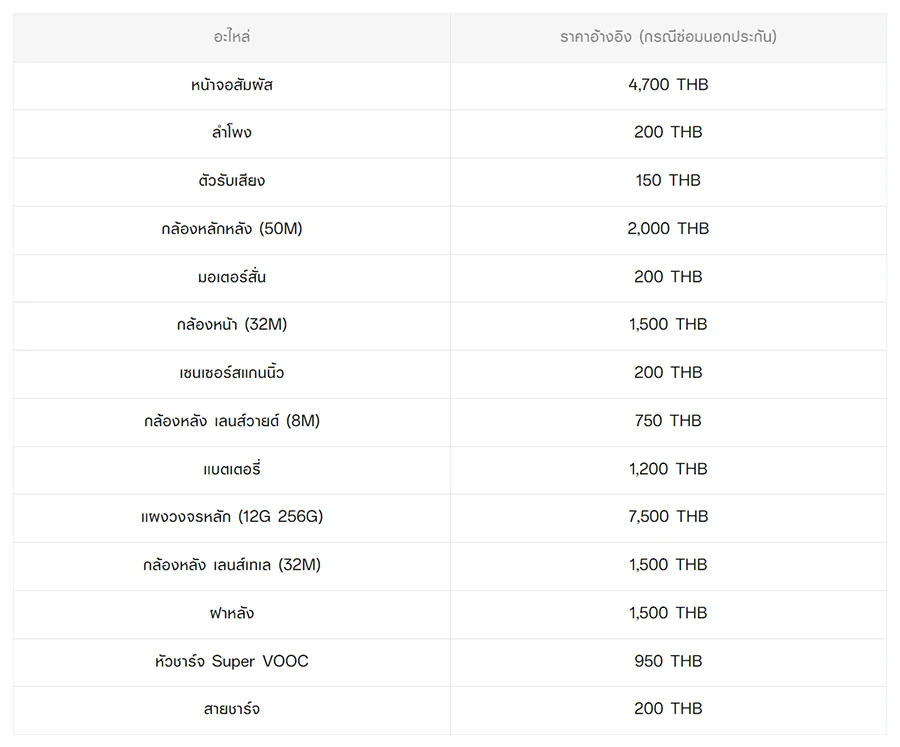Click กล้องหลัง เลนส์ไวยด์ (8M) entry

pyautogui.click(x=232, y=421)
